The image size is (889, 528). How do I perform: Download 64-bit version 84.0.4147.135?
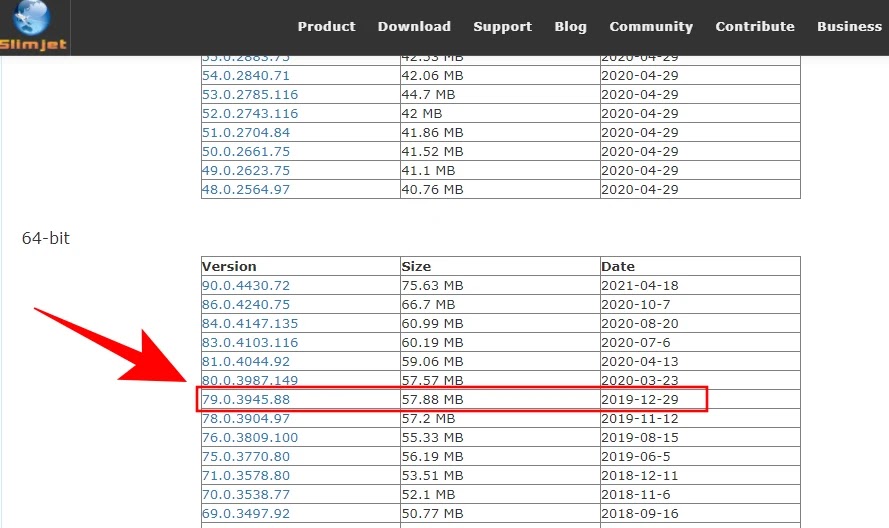250,323
